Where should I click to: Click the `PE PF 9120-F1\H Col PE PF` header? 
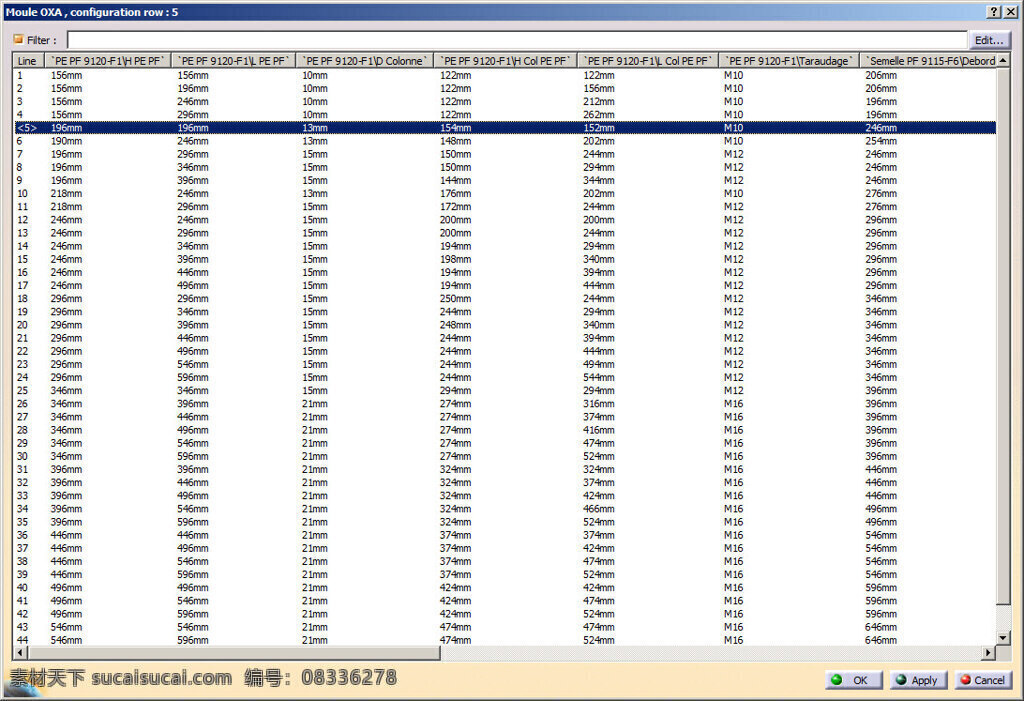505,61
